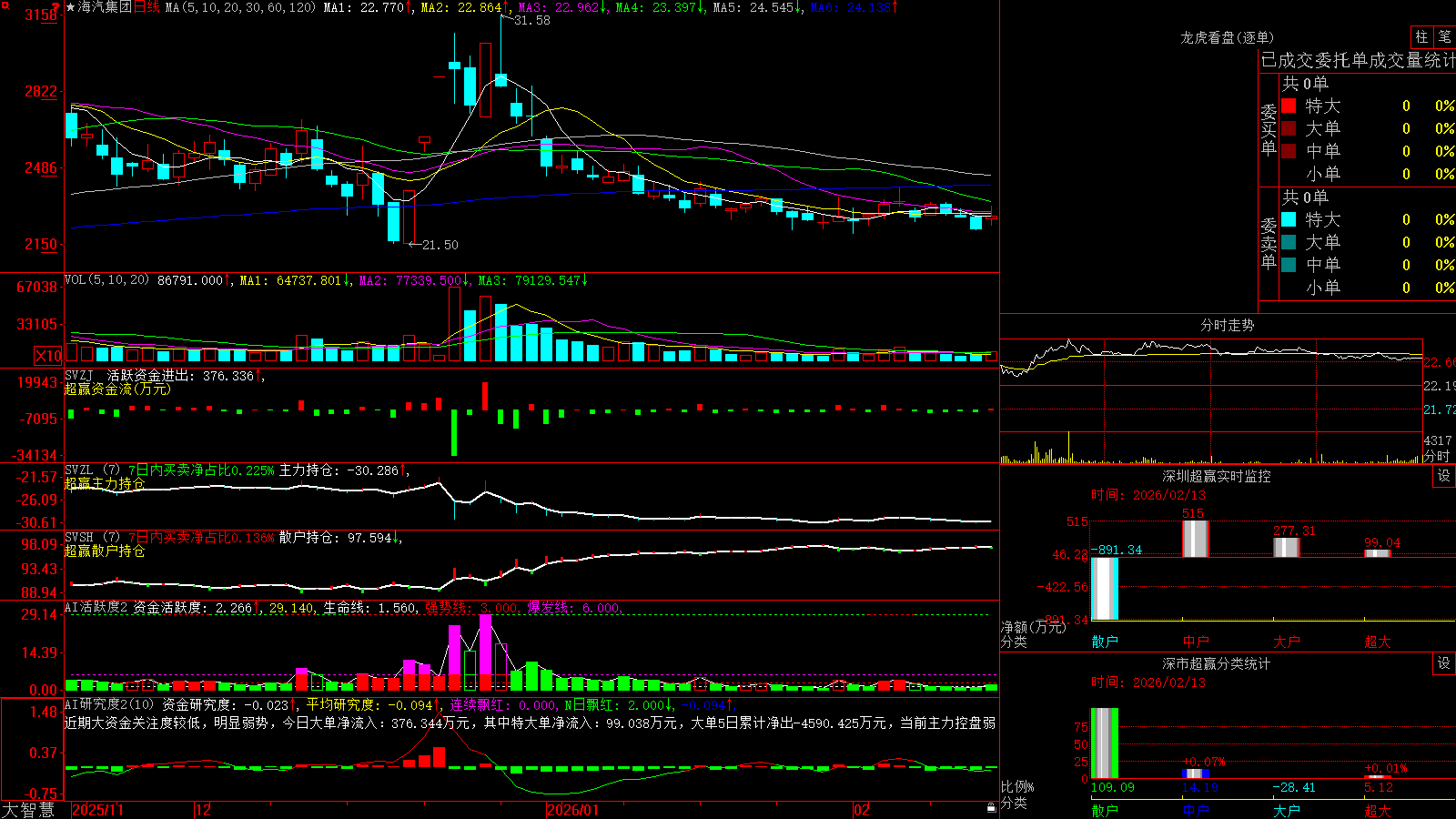
Task: Click the cyan 特大 sell-order swatch
Action: (1289, 219)
